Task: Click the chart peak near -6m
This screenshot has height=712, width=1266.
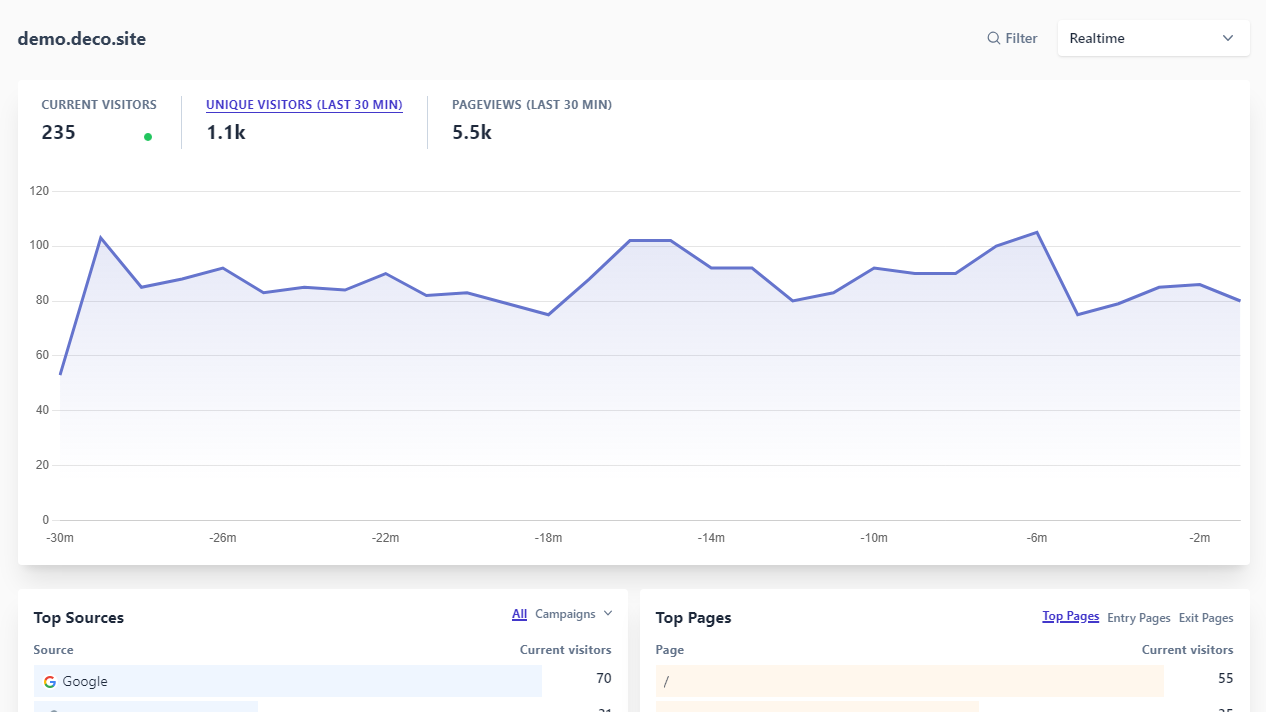Action: click(1037, 232)
